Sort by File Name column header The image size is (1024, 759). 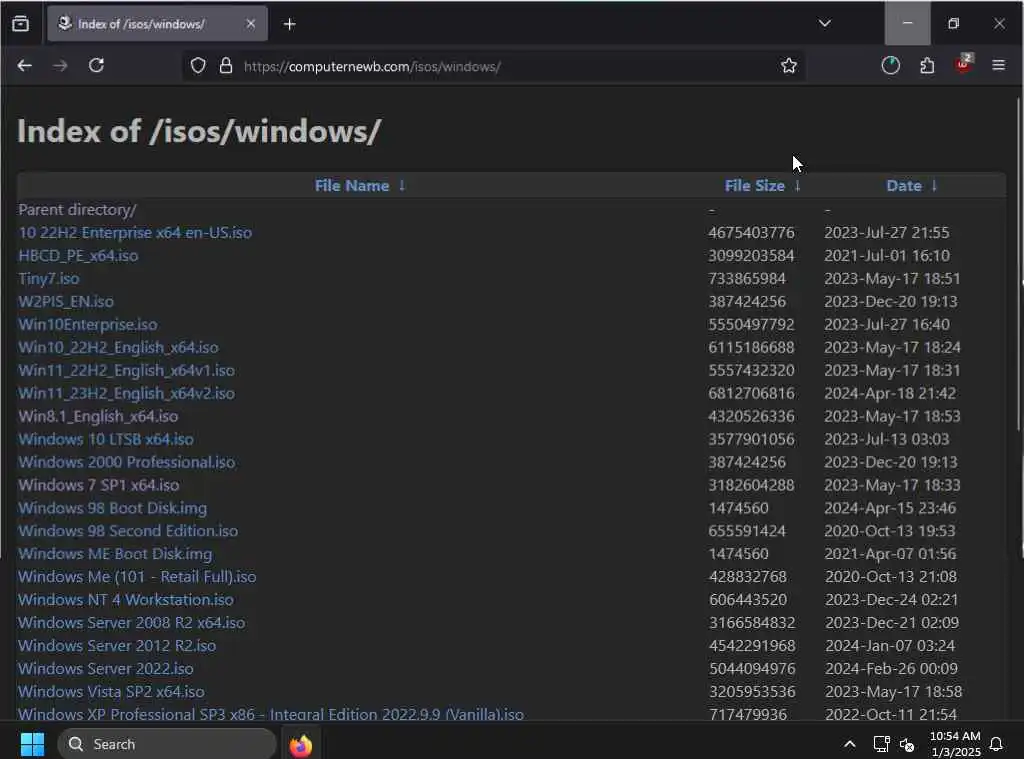352,186
